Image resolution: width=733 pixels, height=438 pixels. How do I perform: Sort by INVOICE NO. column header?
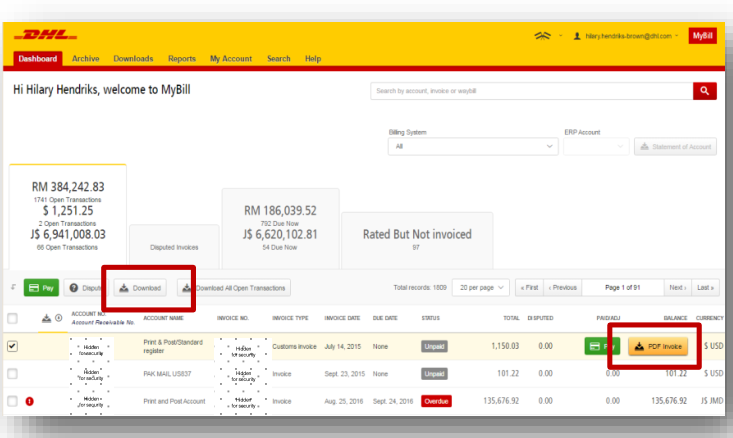[x=232, y=318]
